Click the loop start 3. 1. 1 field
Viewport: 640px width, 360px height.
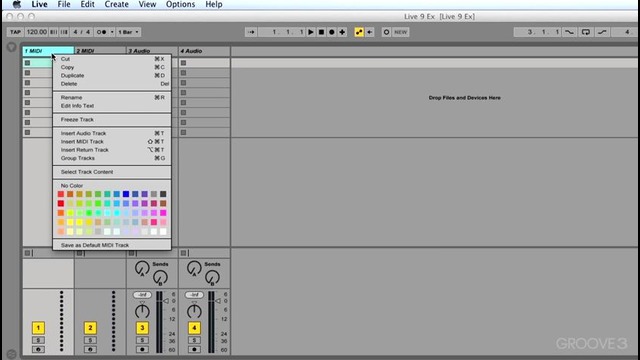click(538, 32)
